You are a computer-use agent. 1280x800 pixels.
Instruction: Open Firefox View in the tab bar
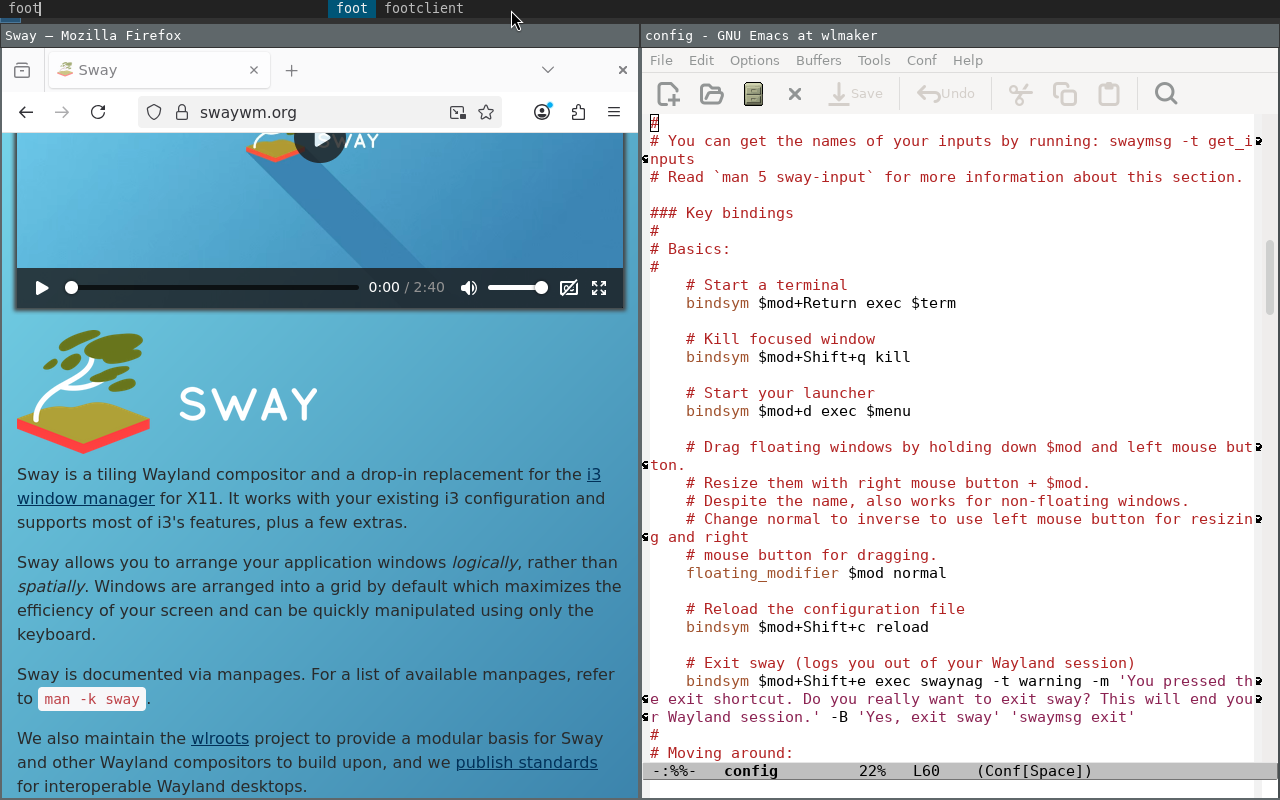(22, 70)
